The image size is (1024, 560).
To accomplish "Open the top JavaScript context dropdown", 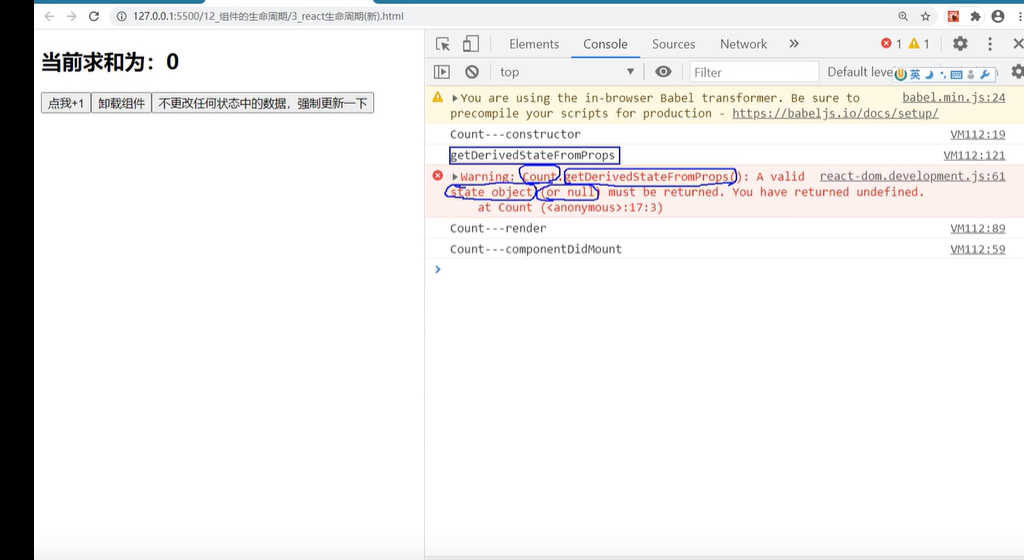I will [567, 72].
